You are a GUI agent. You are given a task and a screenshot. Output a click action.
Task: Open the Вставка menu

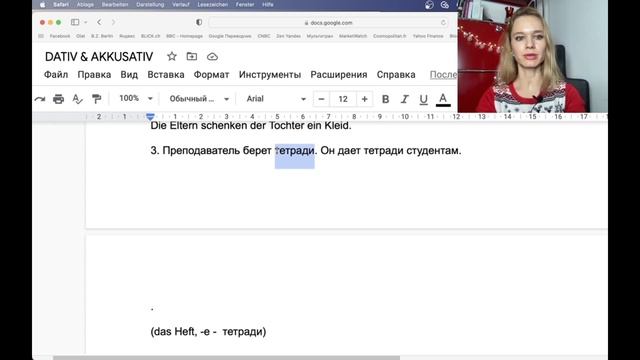coord(166,75)
